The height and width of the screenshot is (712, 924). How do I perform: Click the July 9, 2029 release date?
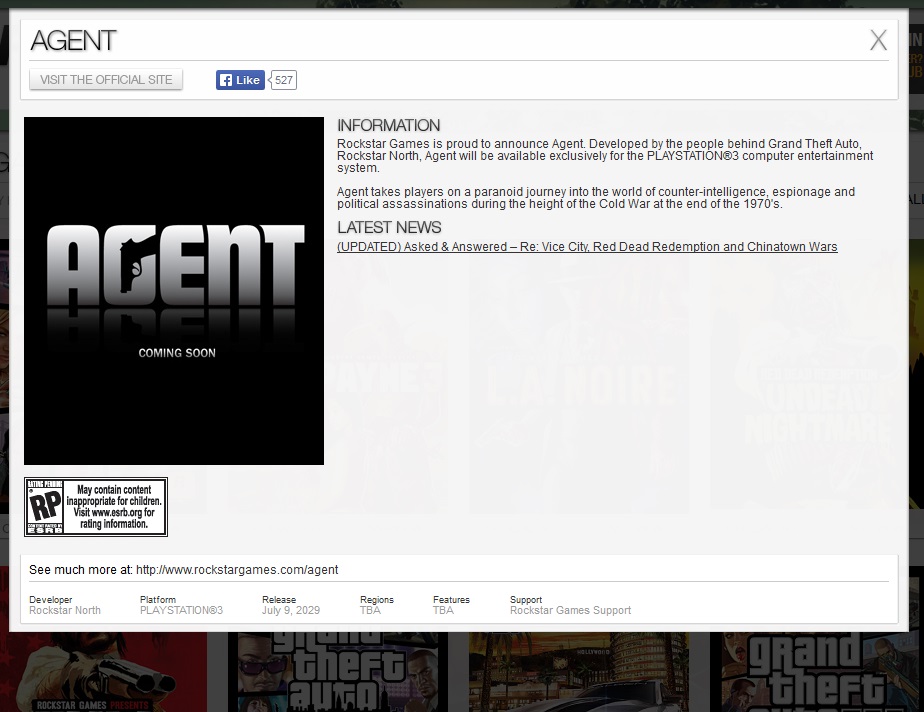coord(291,611)
